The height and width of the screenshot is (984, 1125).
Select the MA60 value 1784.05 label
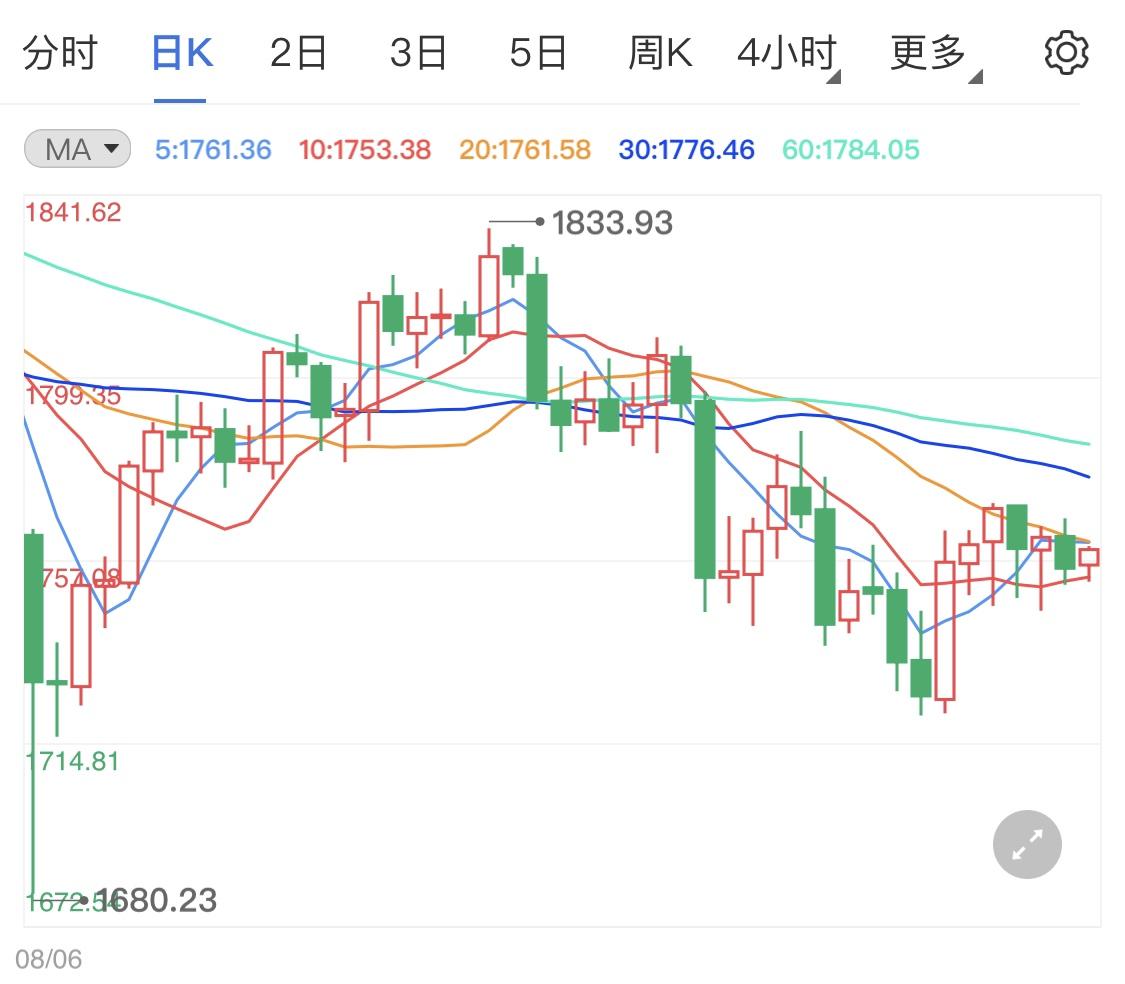pos(850,150)
